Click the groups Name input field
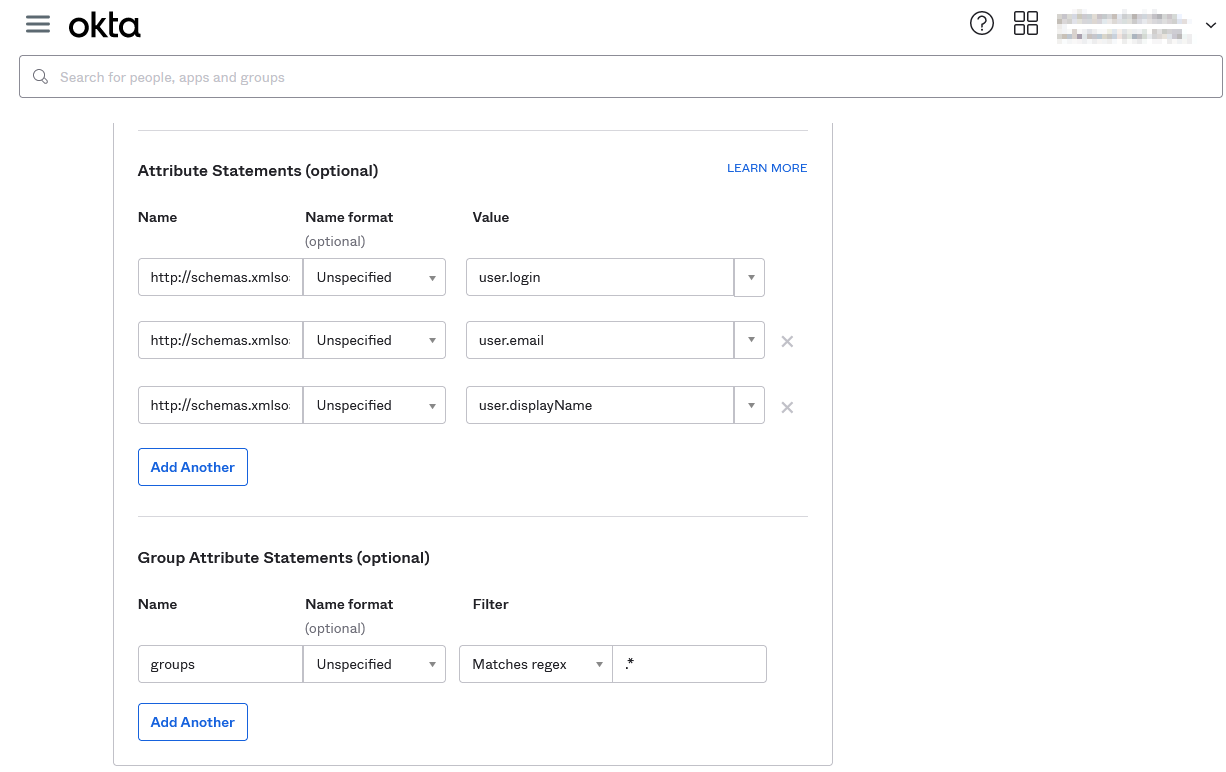1226x772 pixels. pyautogui.click(x=219, y=664)
